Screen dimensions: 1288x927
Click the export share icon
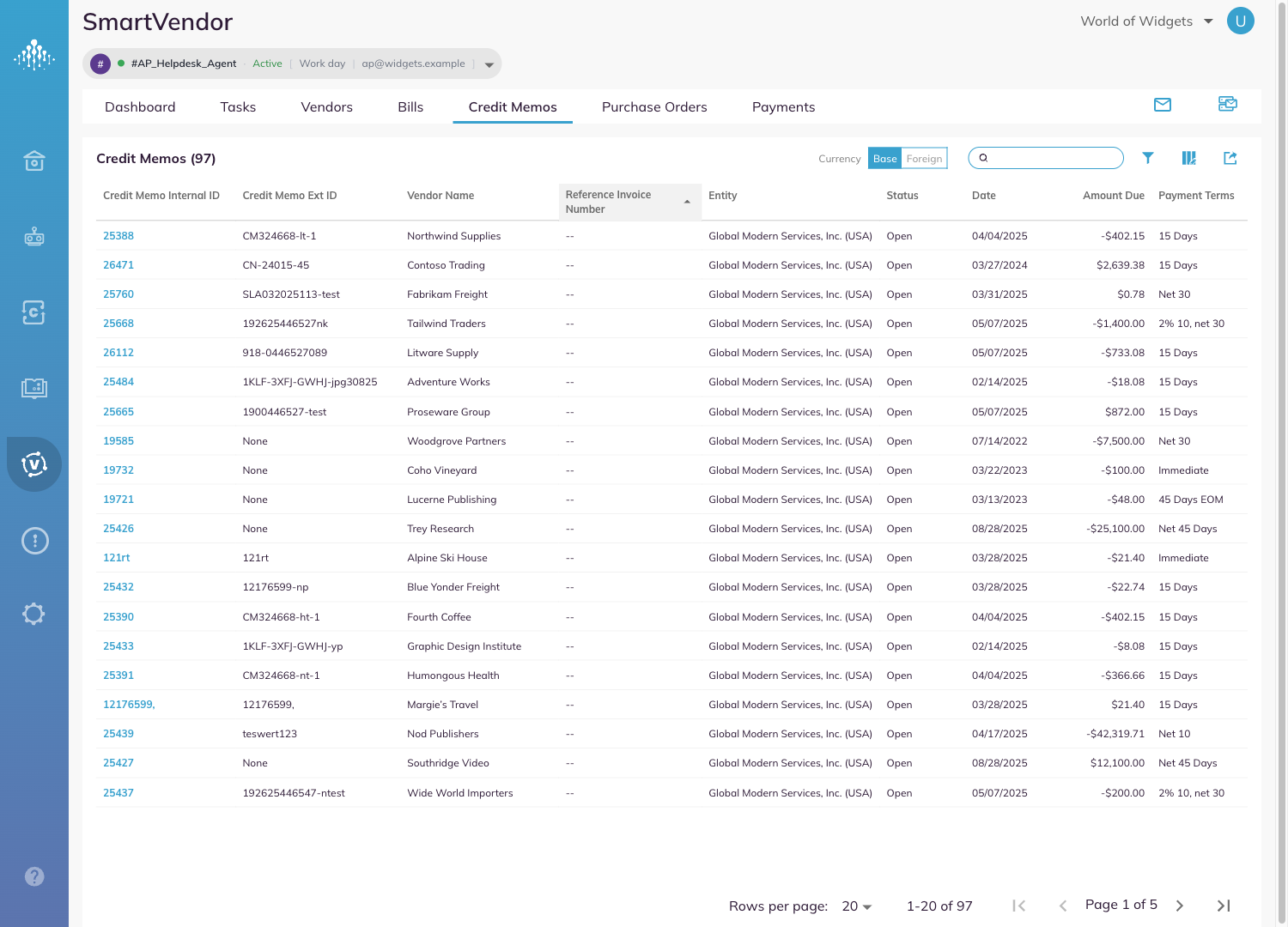click(1230, 158)
